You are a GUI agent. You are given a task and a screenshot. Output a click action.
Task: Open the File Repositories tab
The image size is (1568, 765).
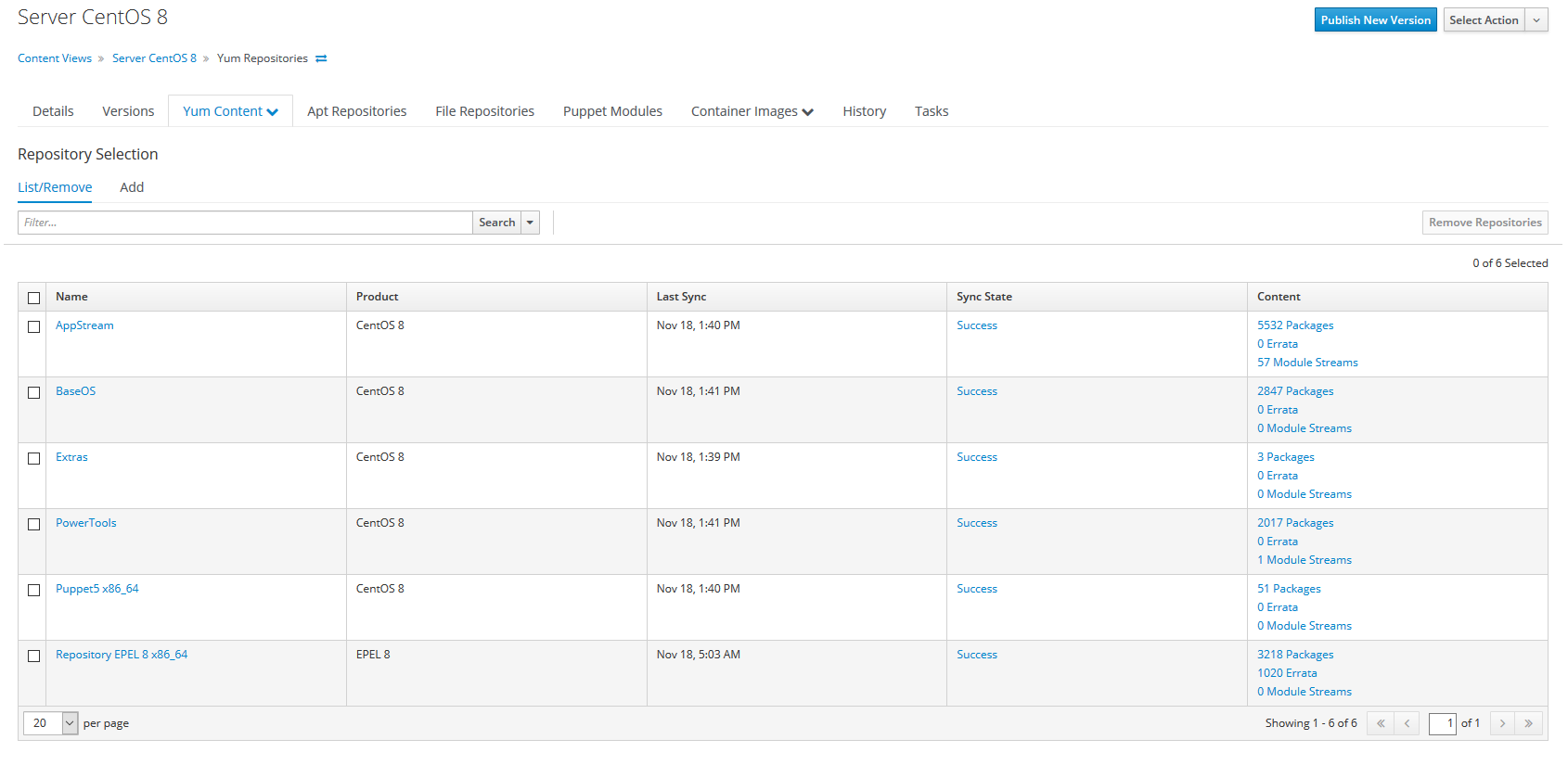click(485, 111)
